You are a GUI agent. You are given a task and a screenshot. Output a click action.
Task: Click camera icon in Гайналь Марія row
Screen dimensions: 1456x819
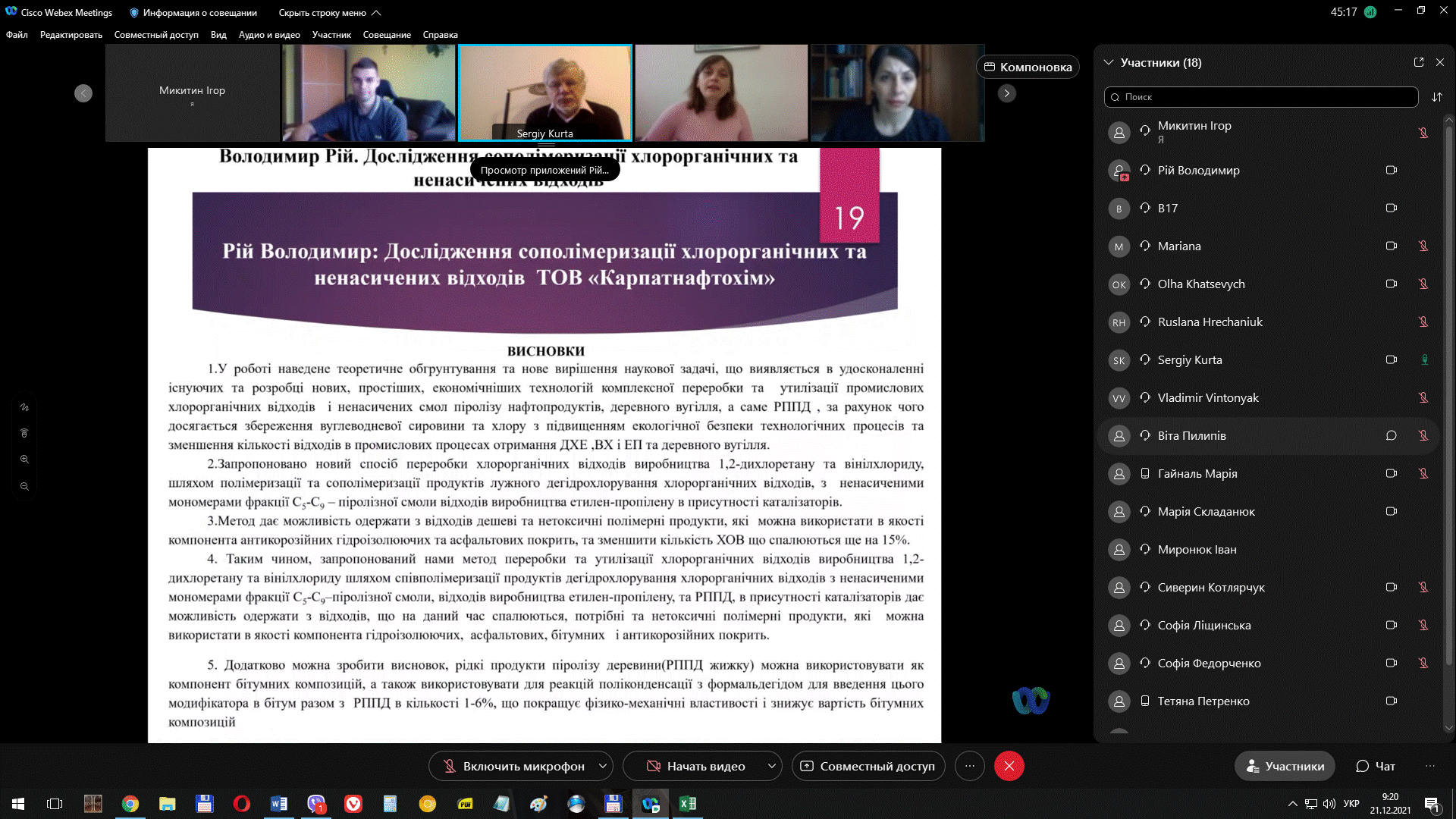point(1392,473)
